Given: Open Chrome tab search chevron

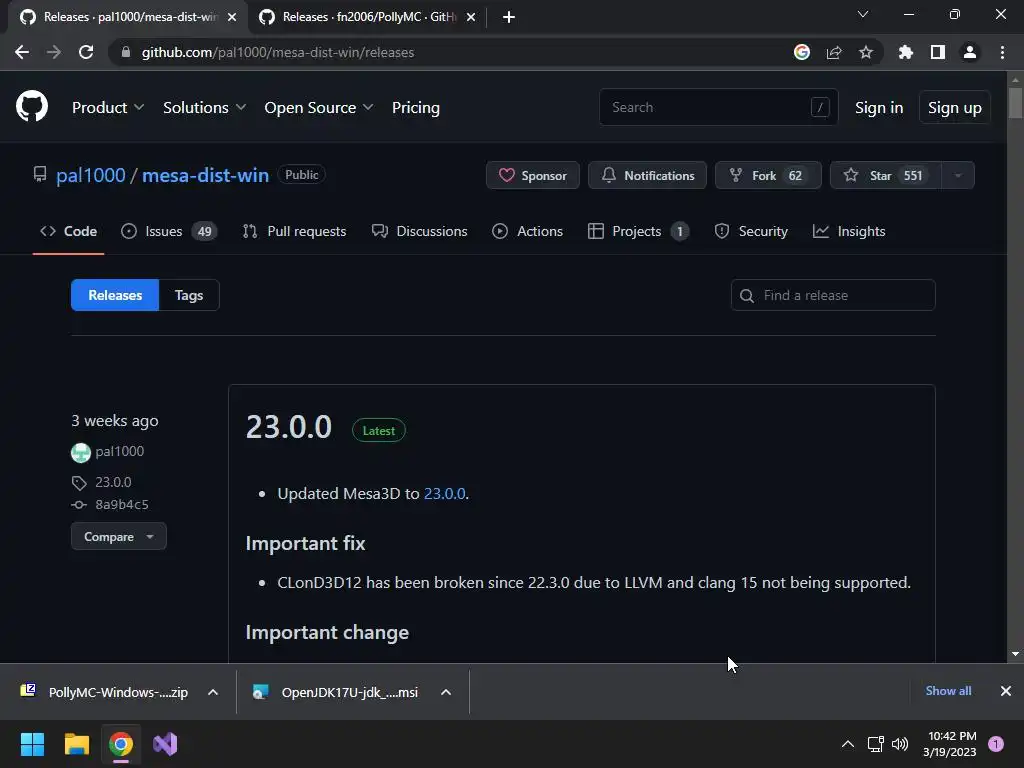Looking at the screenshot, I should 863,14.
